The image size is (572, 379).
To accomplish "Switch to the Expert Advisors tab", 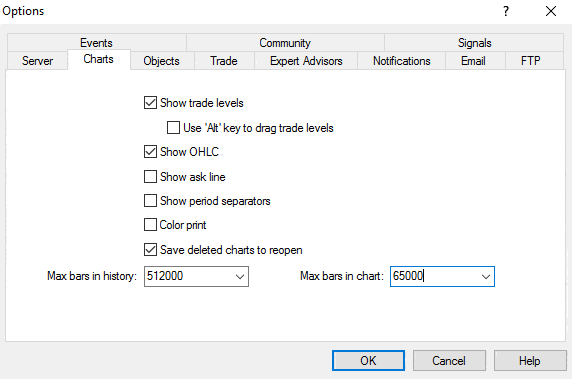I will [306, 61].
